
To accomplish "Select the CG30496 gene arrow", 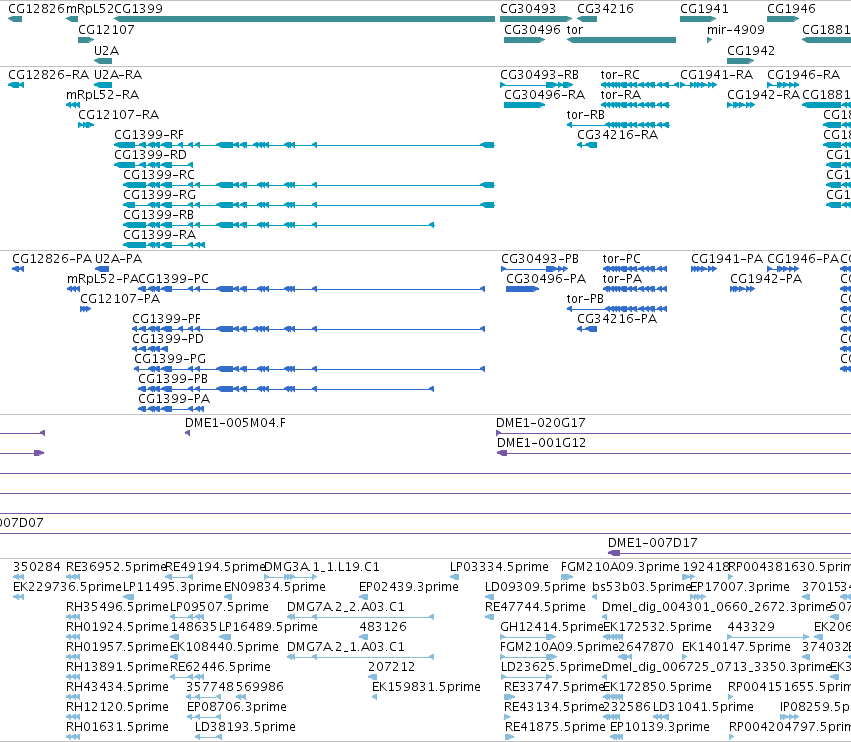I will [x=524, y=40].
